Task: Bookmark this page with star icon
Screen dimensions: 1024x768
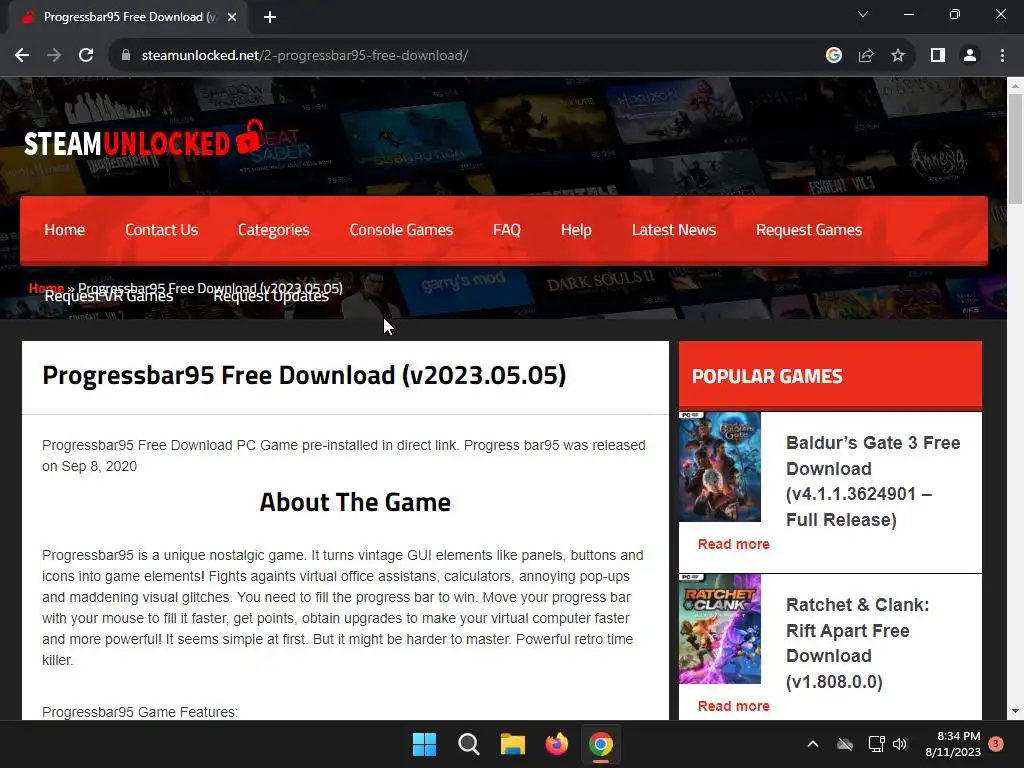Action: [898, 56]
